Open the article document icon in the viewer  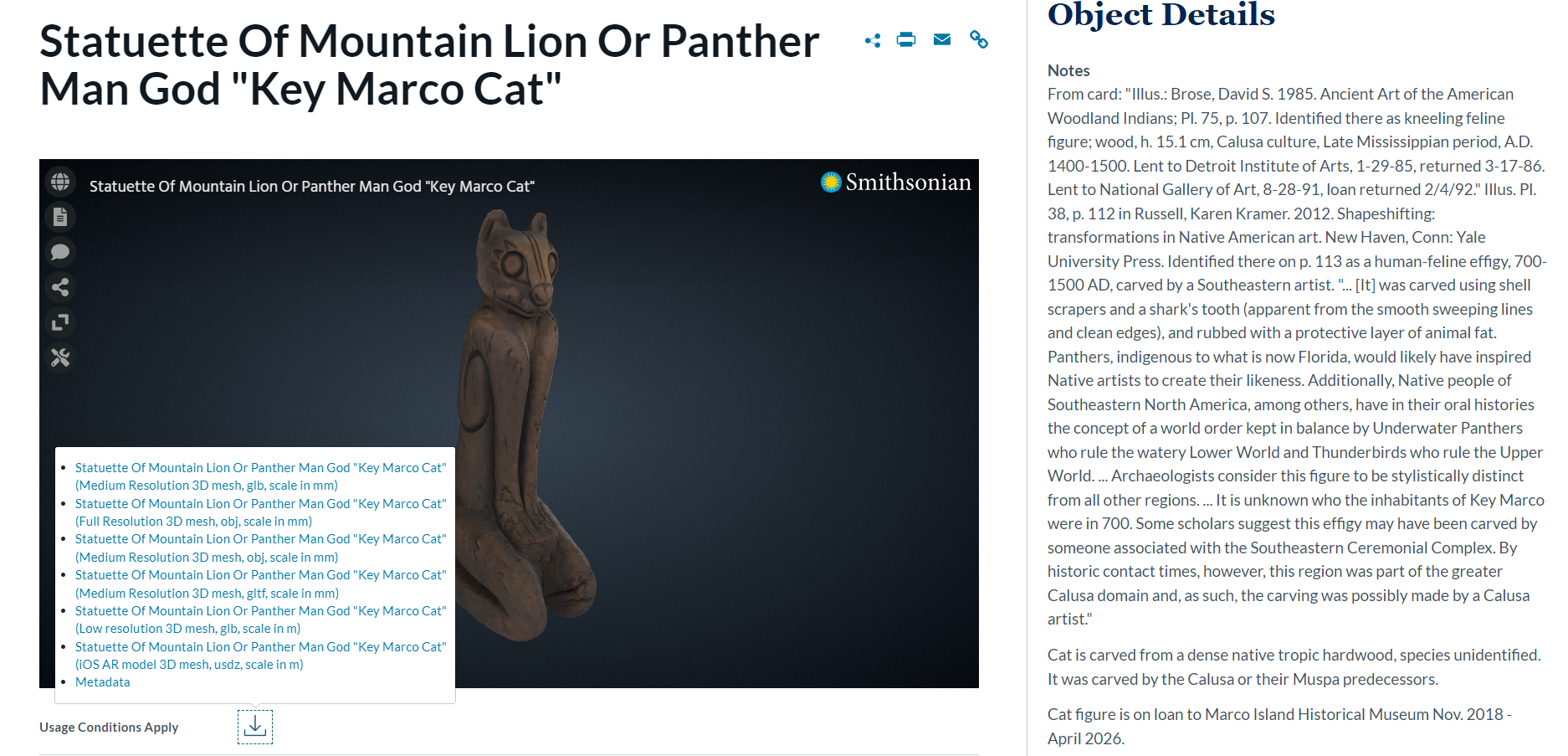pos(60,217)
